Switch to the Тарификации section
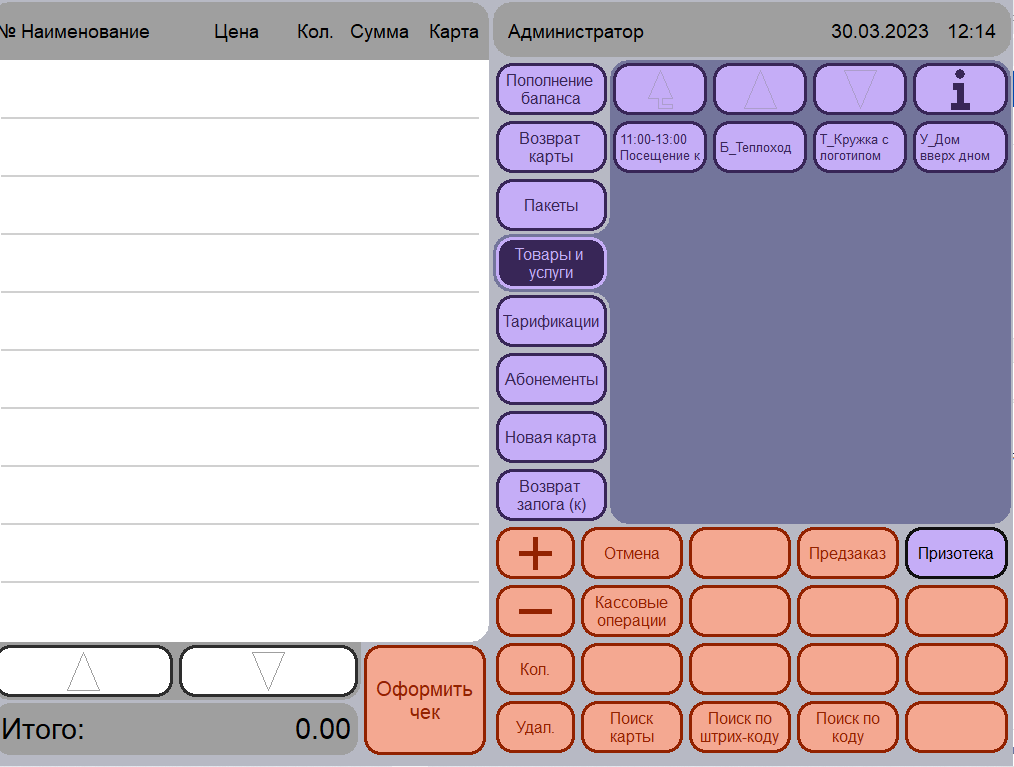1014x767 pixels. (551, 321)
